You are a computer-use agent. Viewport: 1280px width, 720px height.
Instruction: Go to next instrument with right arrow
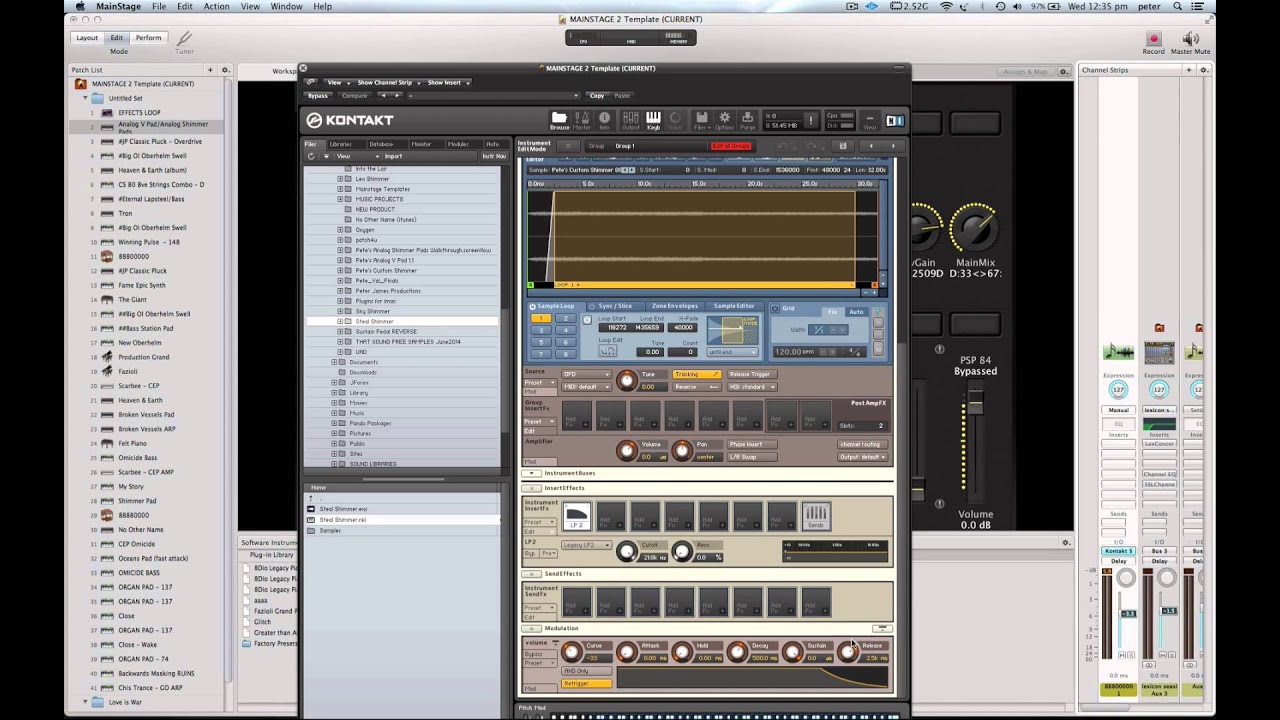point(893,146)
